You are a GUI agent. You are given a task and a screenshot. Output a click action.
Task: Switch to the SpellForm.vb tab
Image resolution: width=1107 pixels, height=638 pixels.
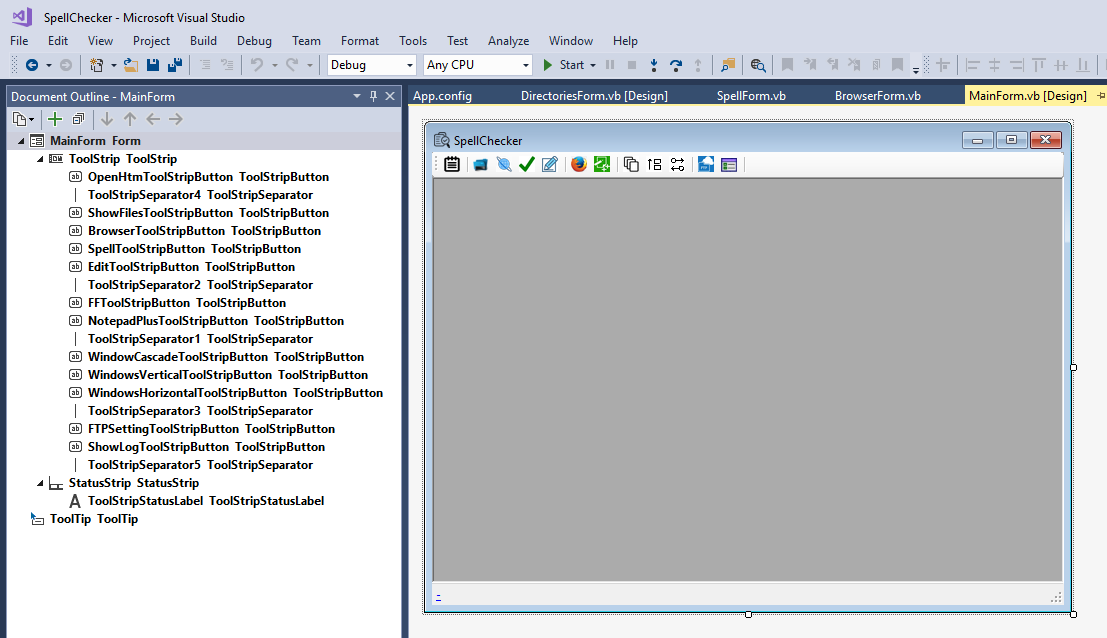[x=751, y=95]
